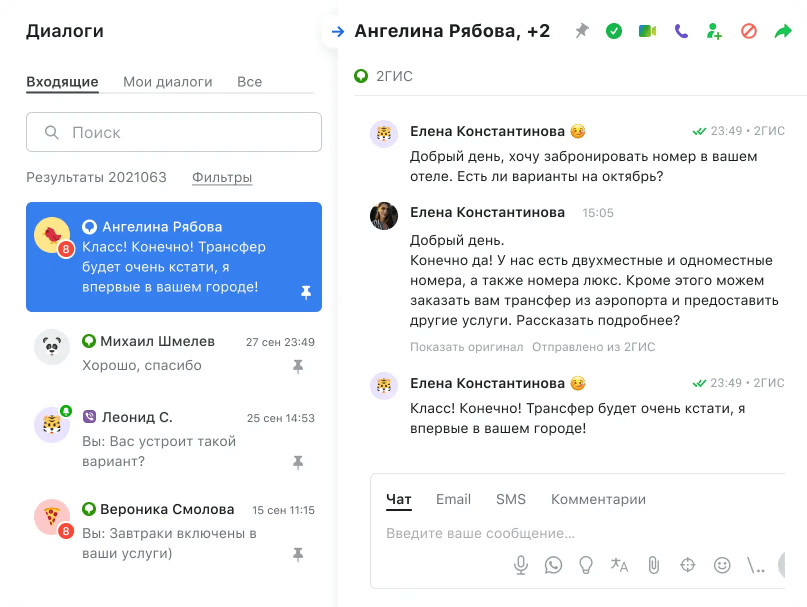Click the crosshair target icon
807x607 pixels.
tap(688, 565)
